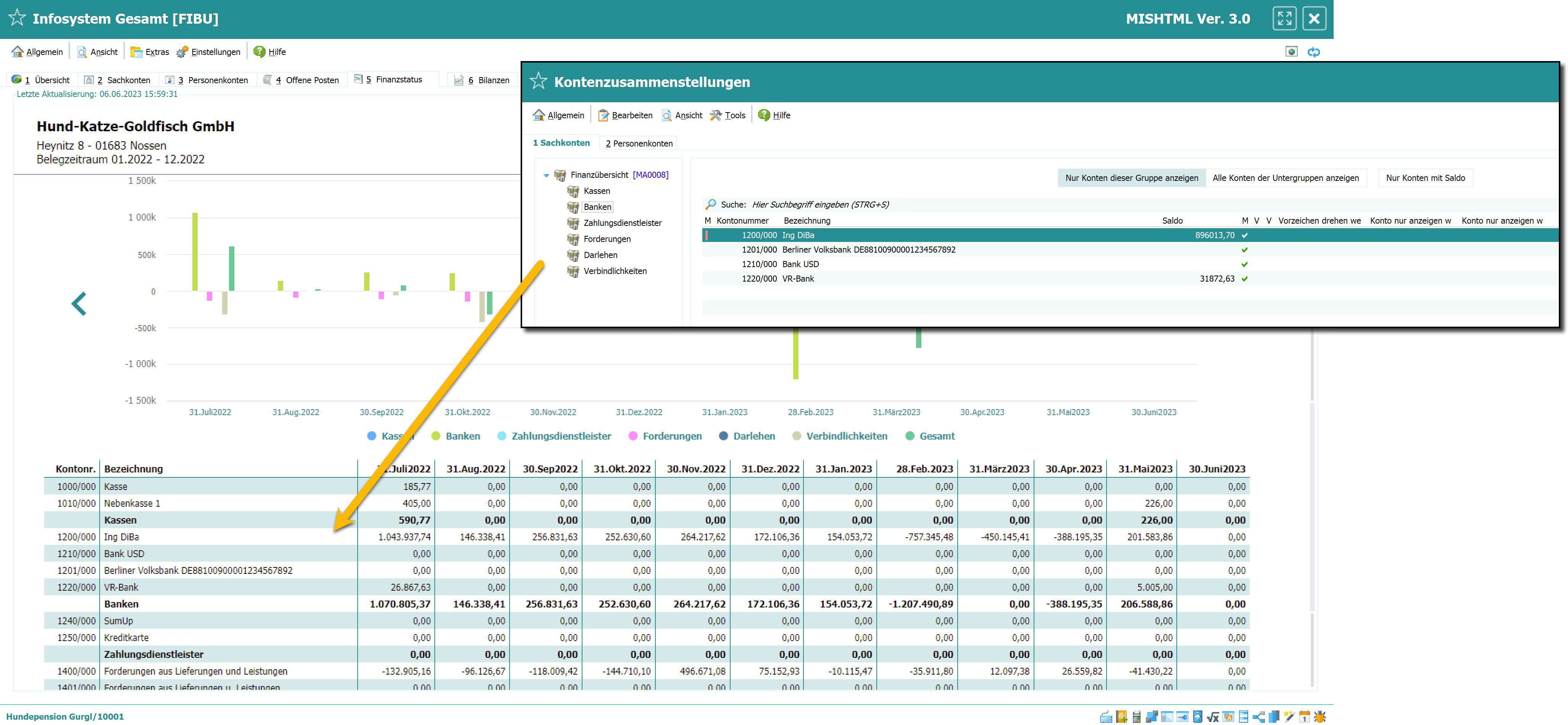Click the Banken legend color dot
Viewport: 1568px width, 725px height.
point(436,436)
